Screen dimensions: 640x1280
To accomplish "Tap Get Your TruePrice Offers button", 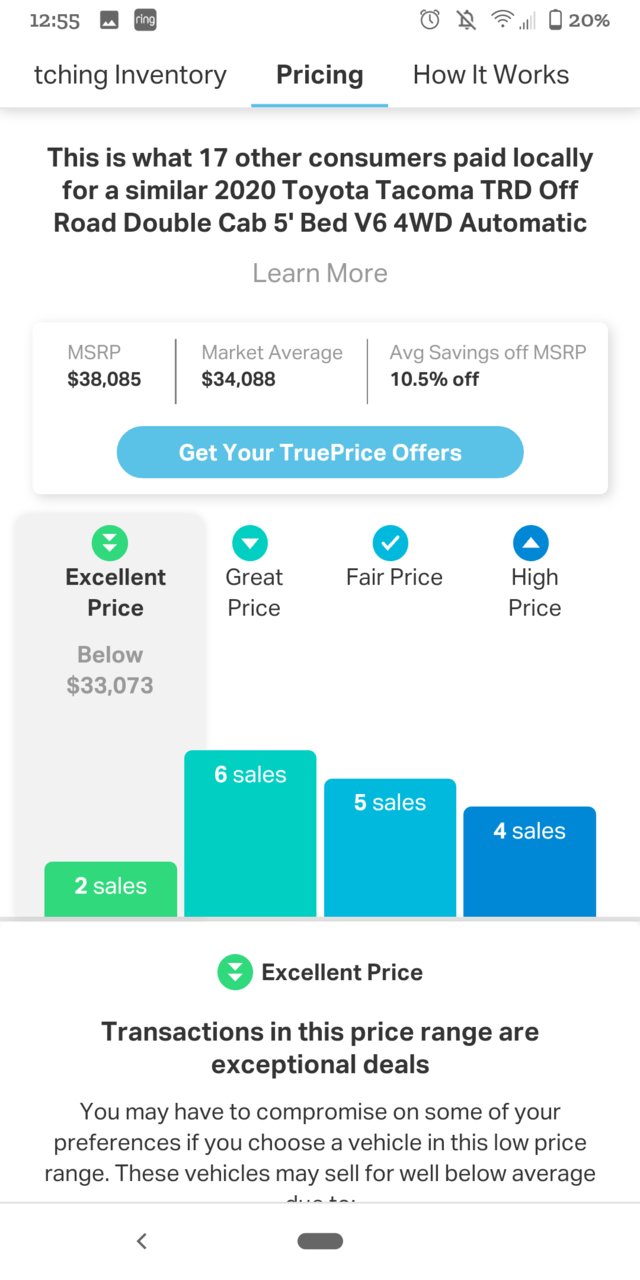I will point(320,452).
